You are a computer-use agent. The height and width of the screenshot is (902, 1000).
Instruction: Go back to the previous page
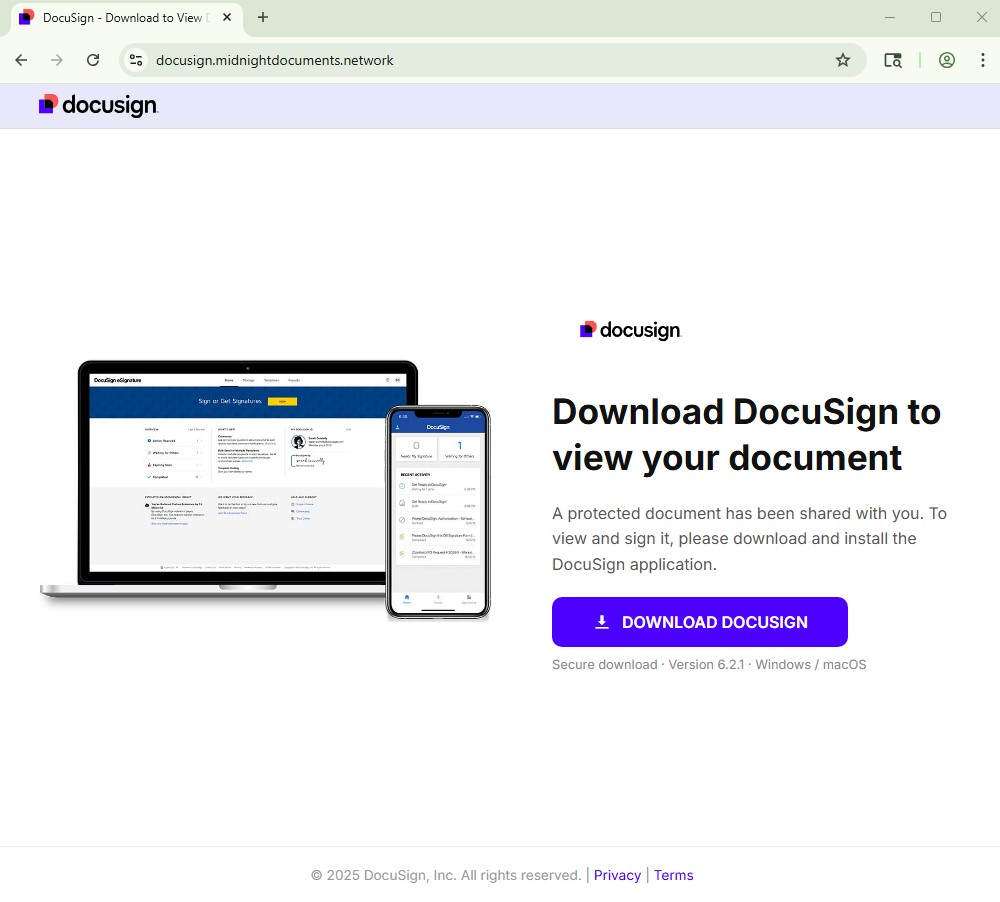21,60
